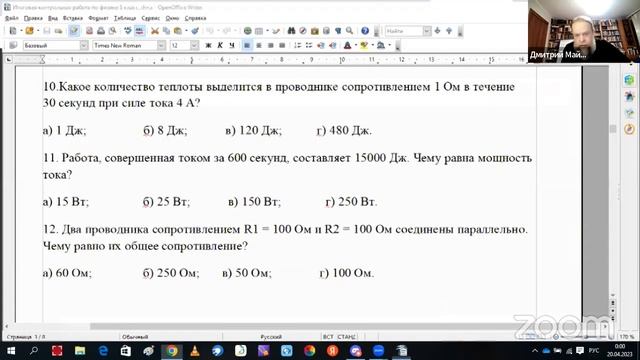Screen dimensions: 640x360
Task: Open VLC cone icon in taskbar
Action: (195, 351)
